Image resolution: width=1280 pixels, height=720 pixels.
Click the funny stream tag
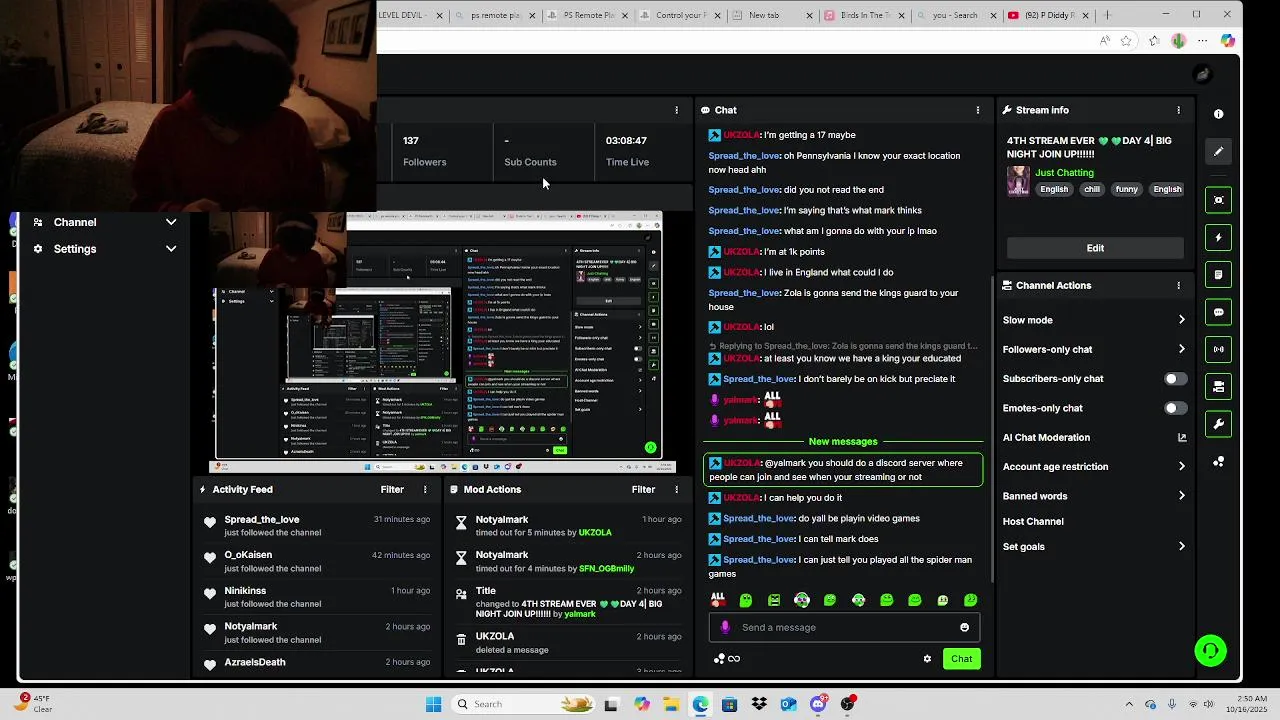pos(1127,189)
